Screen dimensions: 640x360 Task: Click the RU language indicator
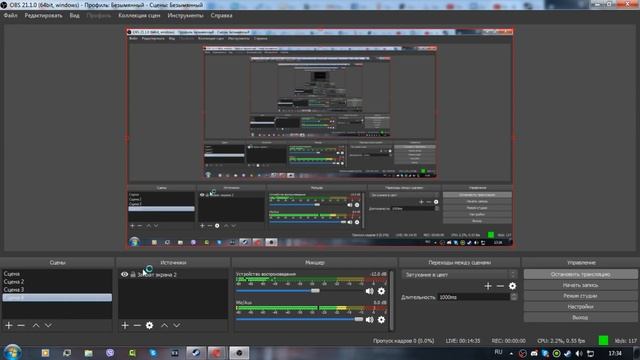tap(498, 352)
